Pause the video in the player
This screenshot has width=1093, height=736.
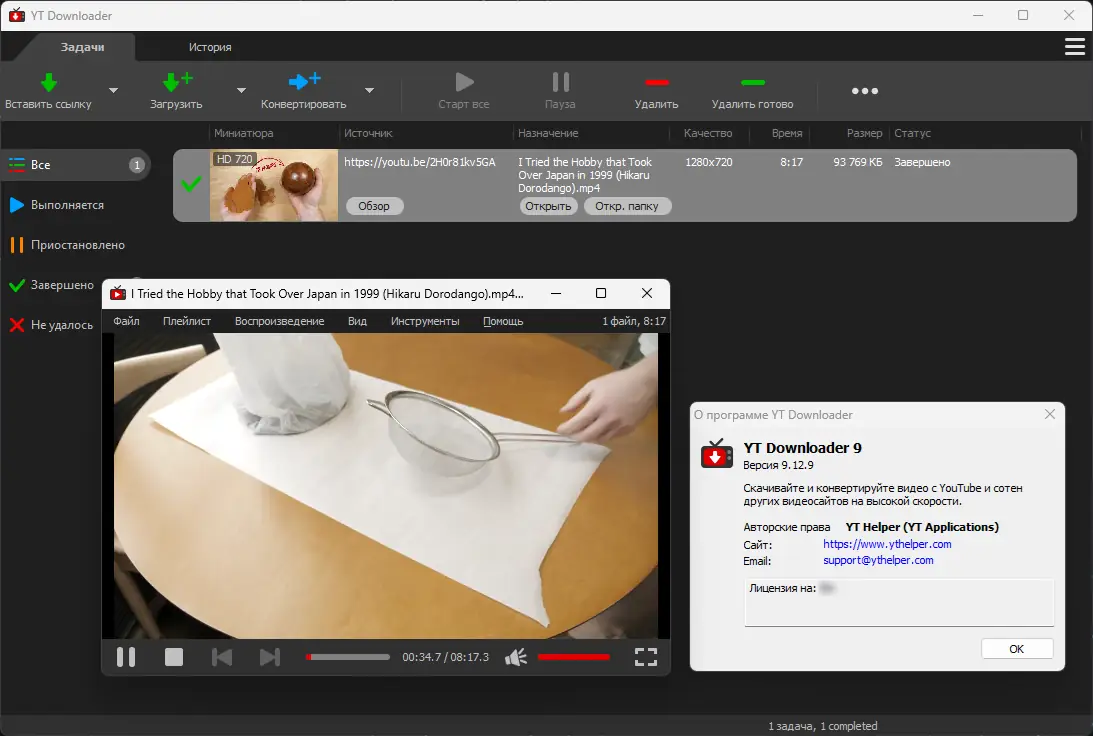coord(126,657)
